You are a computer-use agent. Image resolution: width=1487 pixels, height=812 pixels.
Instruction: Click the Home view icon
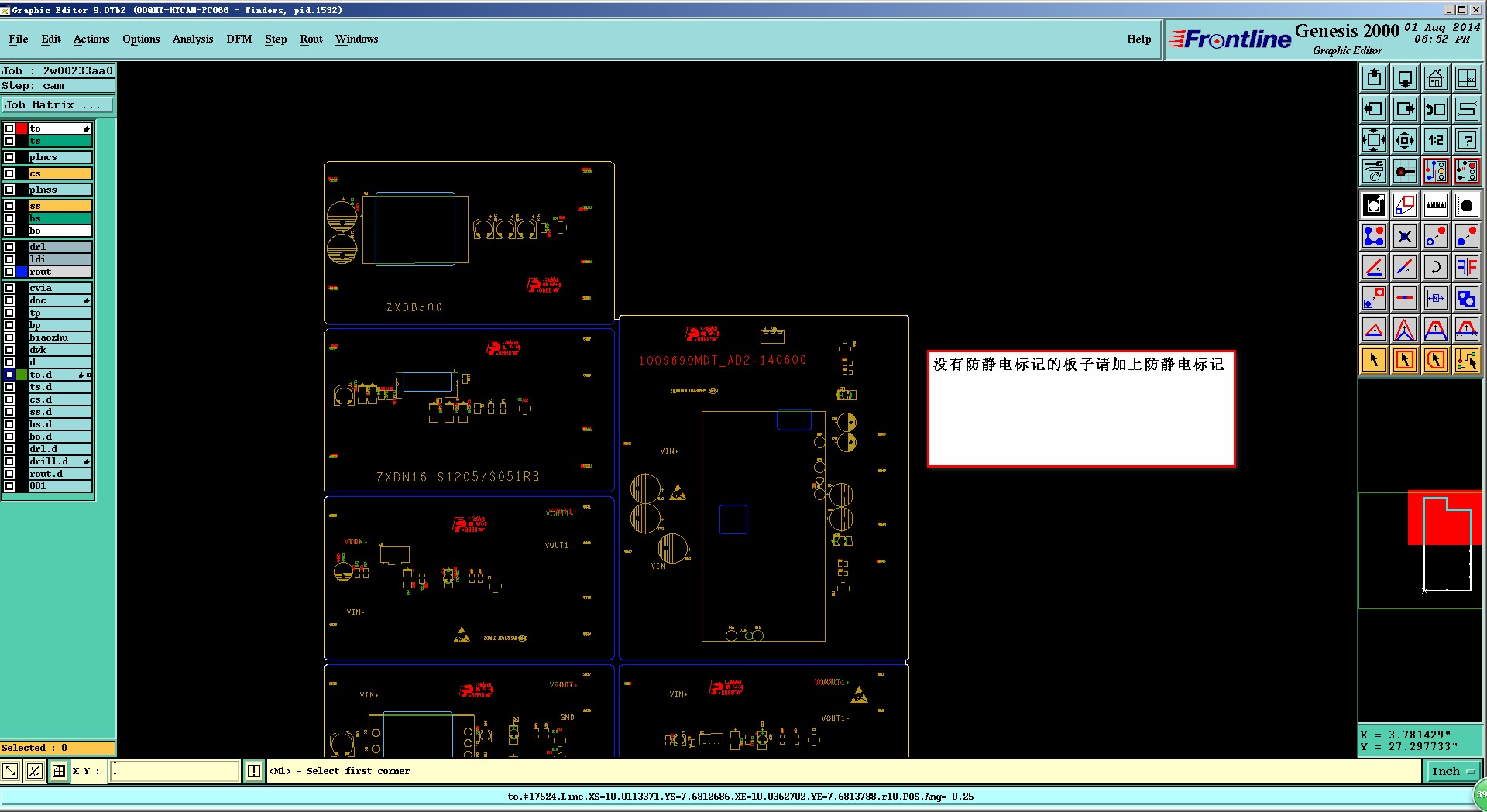[1435, 78]
